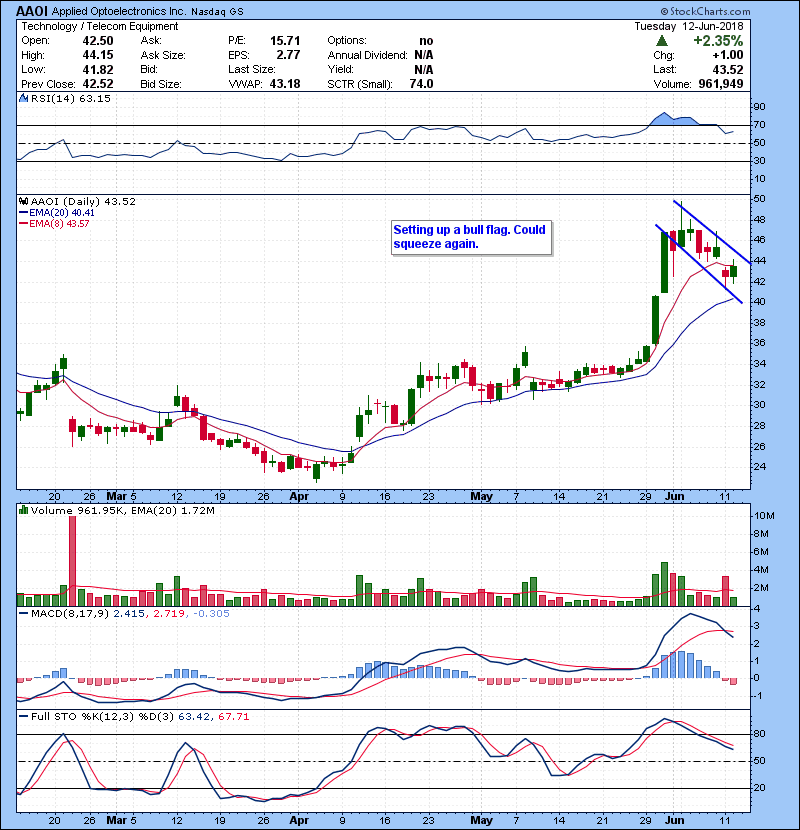Click the High value 44.15
The image size is (800, 830).
pyautogui.click(x=98, y=55)
